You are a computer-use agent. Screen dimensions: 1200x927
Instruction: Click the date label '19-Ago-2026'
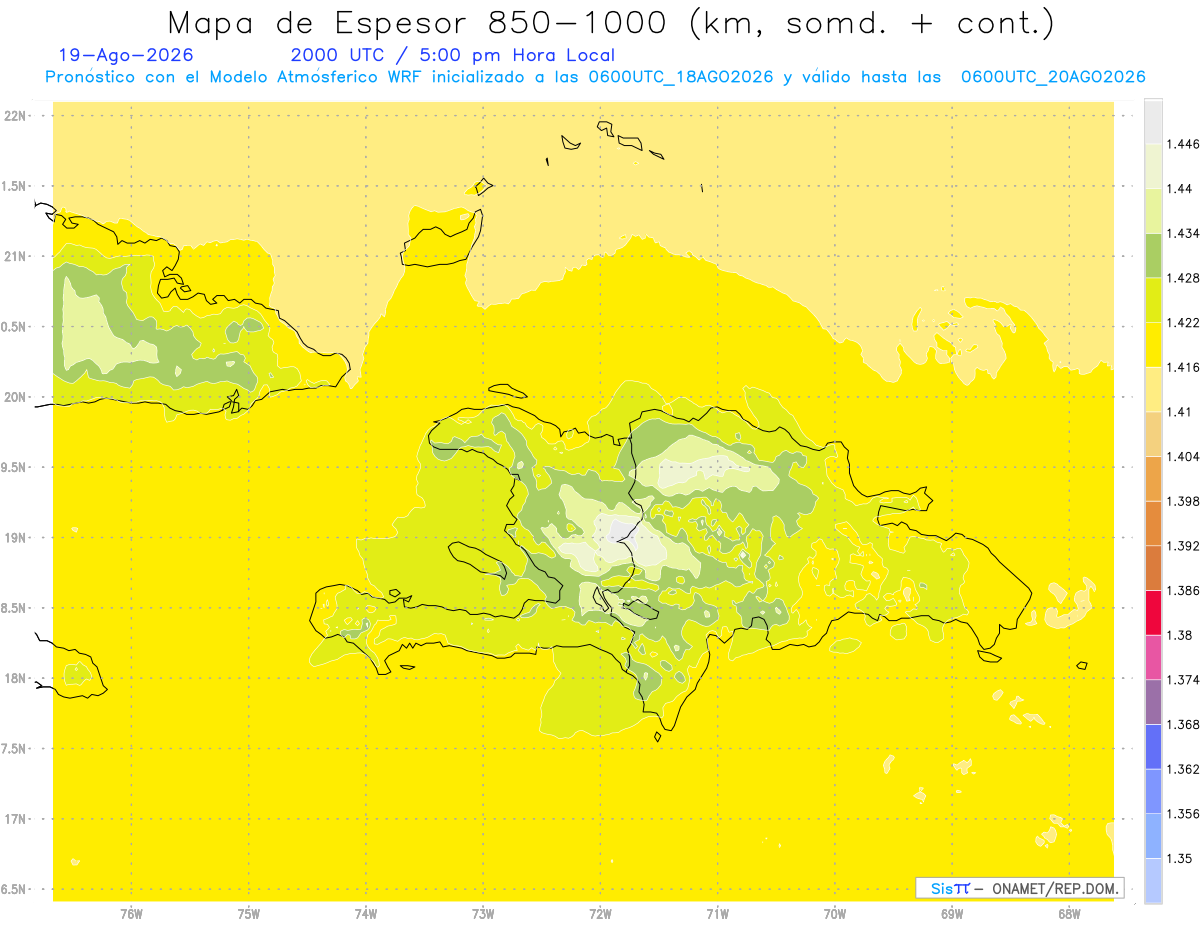pos(126,55)
